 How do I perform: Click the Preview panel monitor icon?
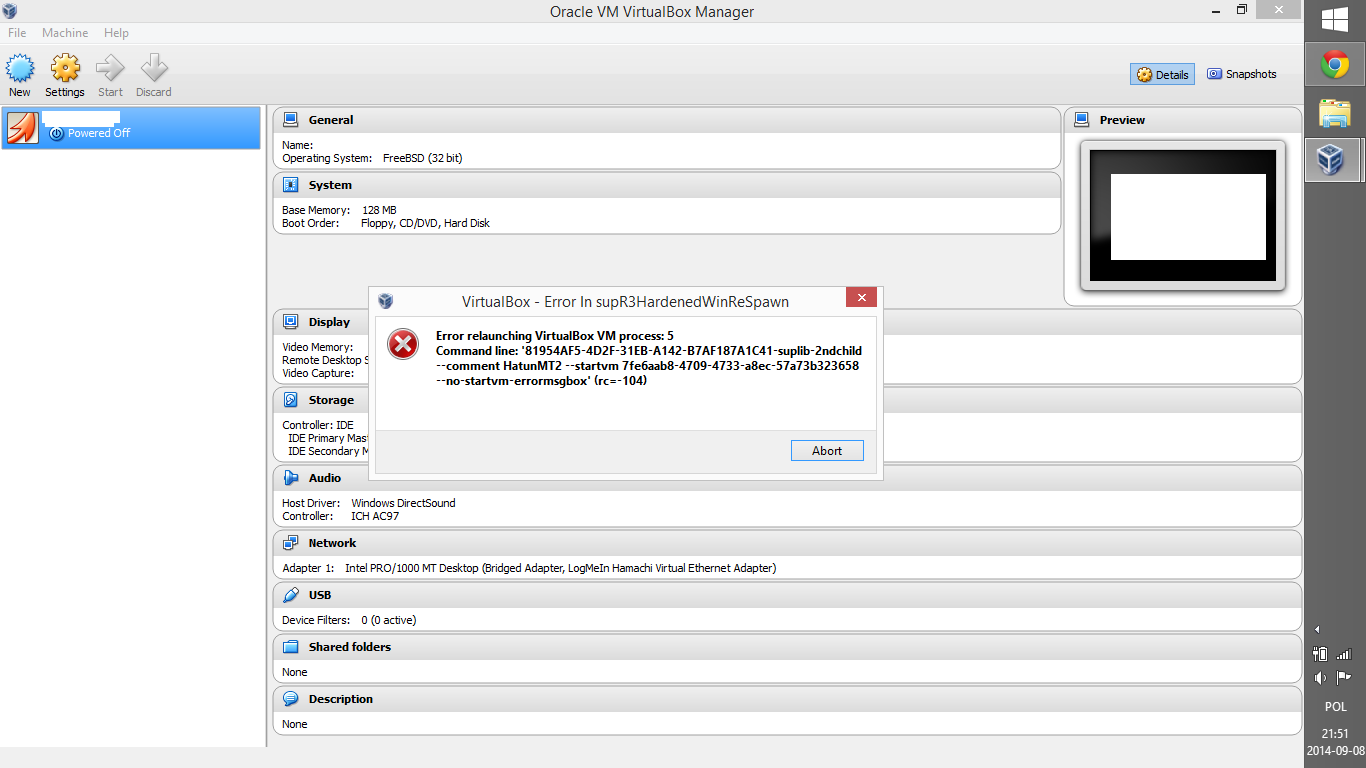pyautogui.click(x=1082, y=120)
